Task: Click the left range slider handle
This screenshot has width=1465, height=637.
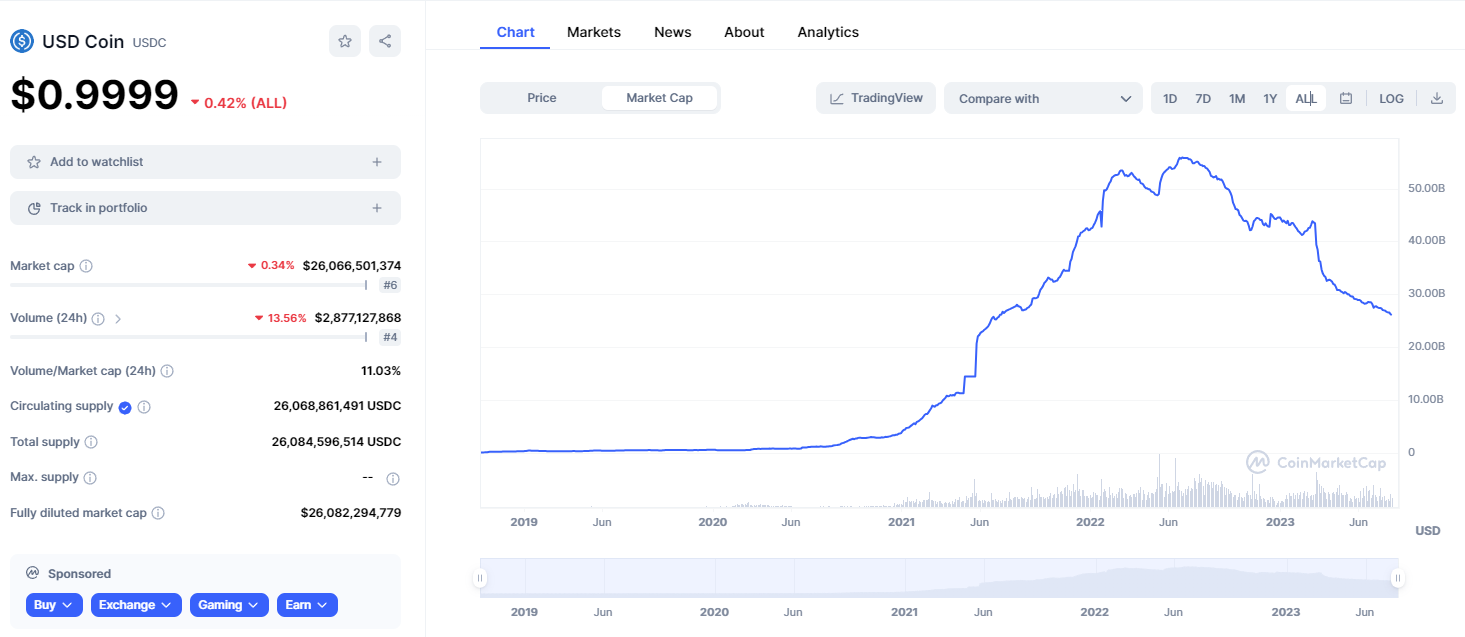Action: [480, 578]
